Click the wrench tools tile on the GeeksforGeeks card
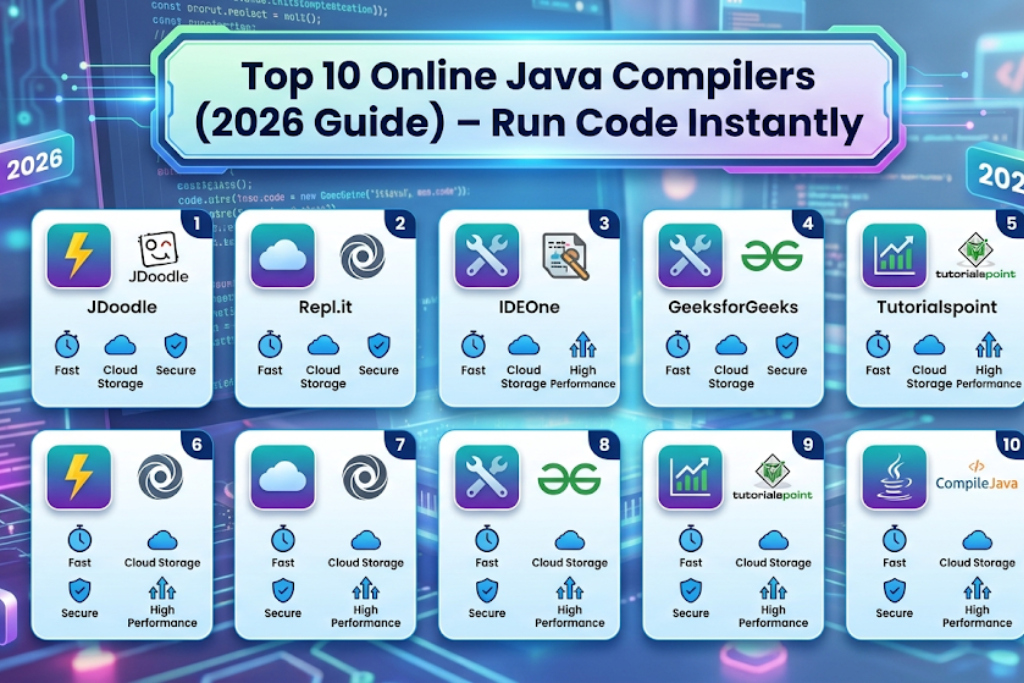1024x683 pixels. point(690,255)
